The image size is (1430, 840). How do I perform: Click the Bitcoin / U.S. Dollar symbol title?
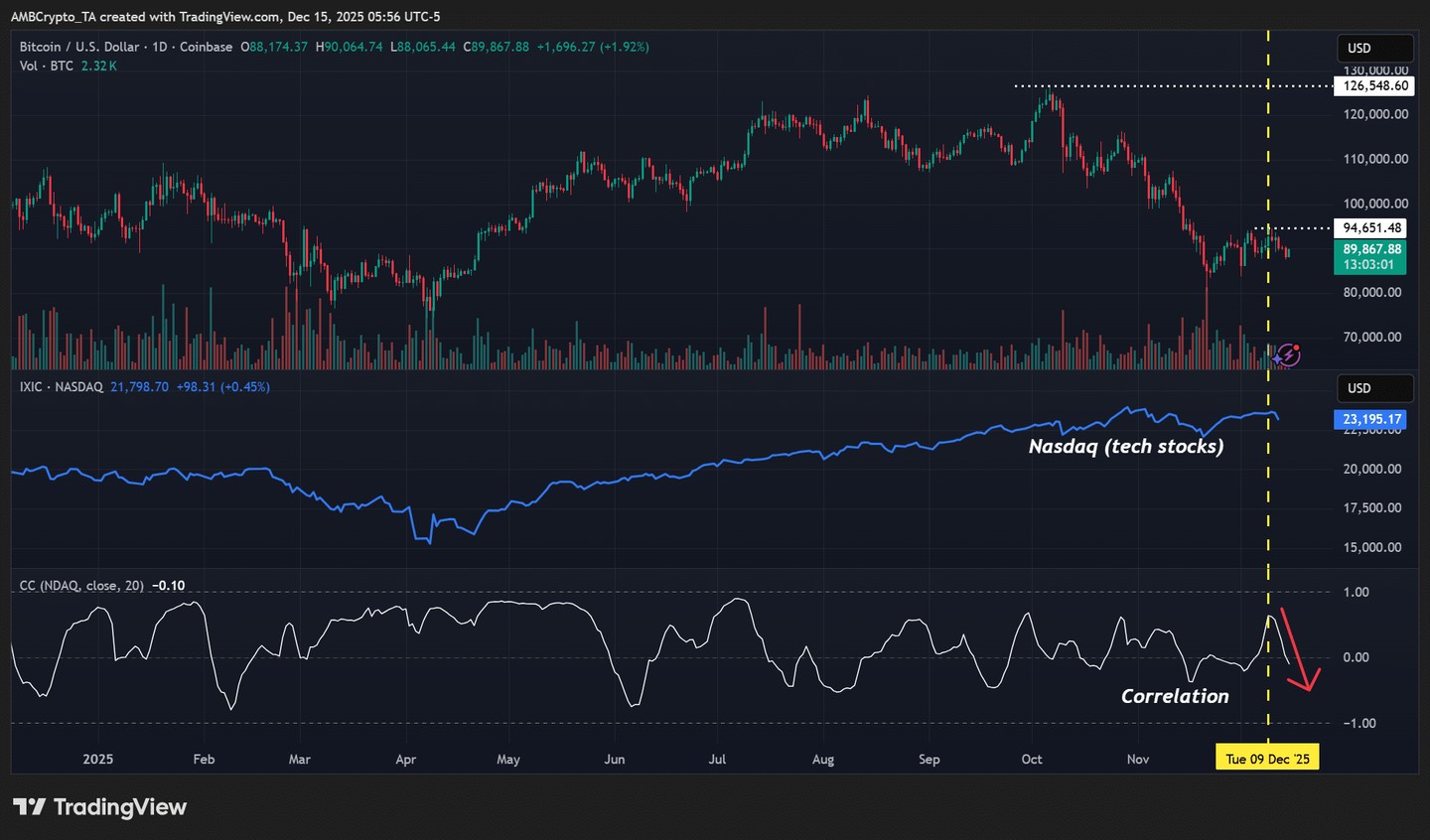click(79, 47)
